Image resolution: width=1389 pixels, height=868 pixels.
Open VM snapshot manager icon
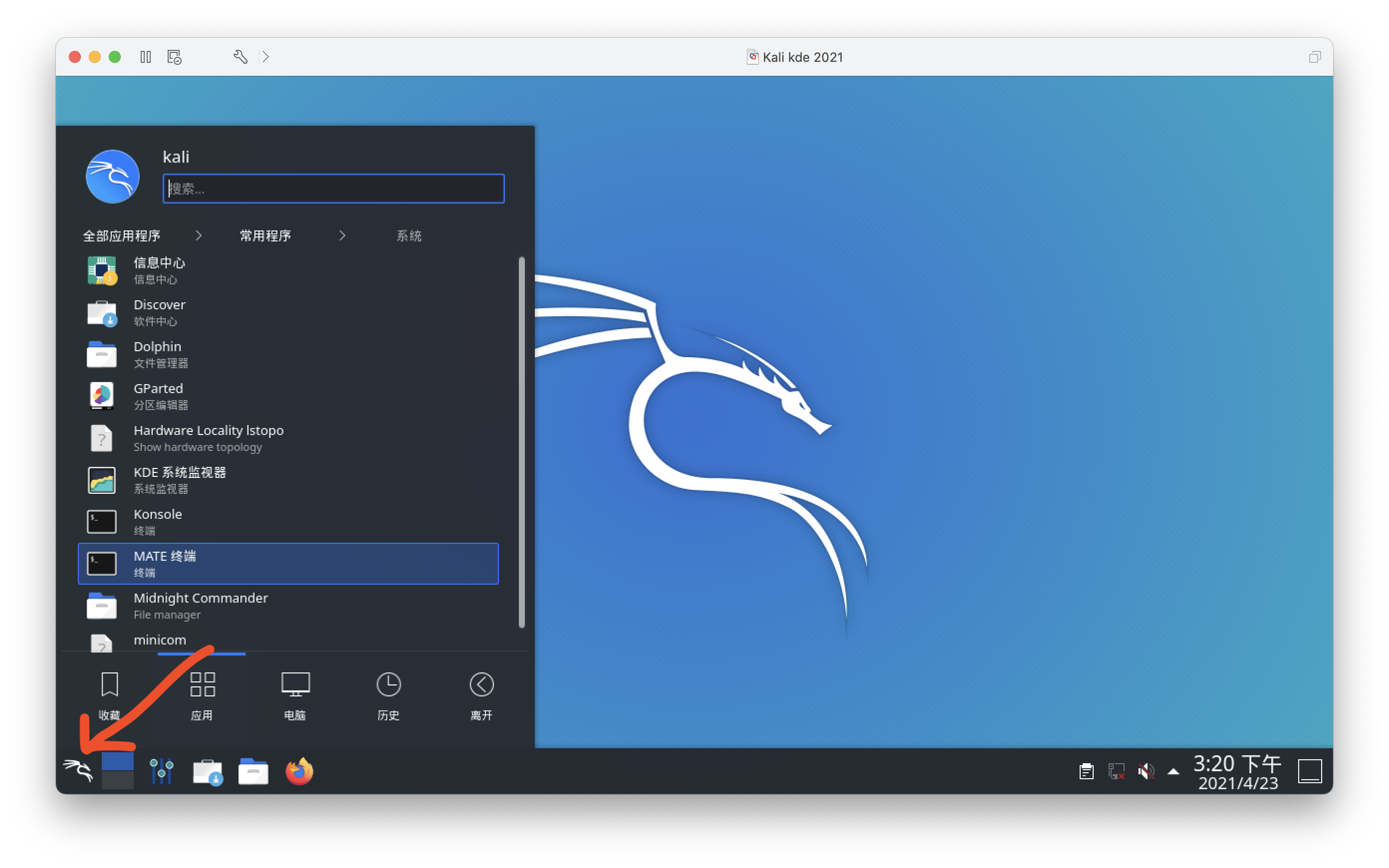[175, 57]
